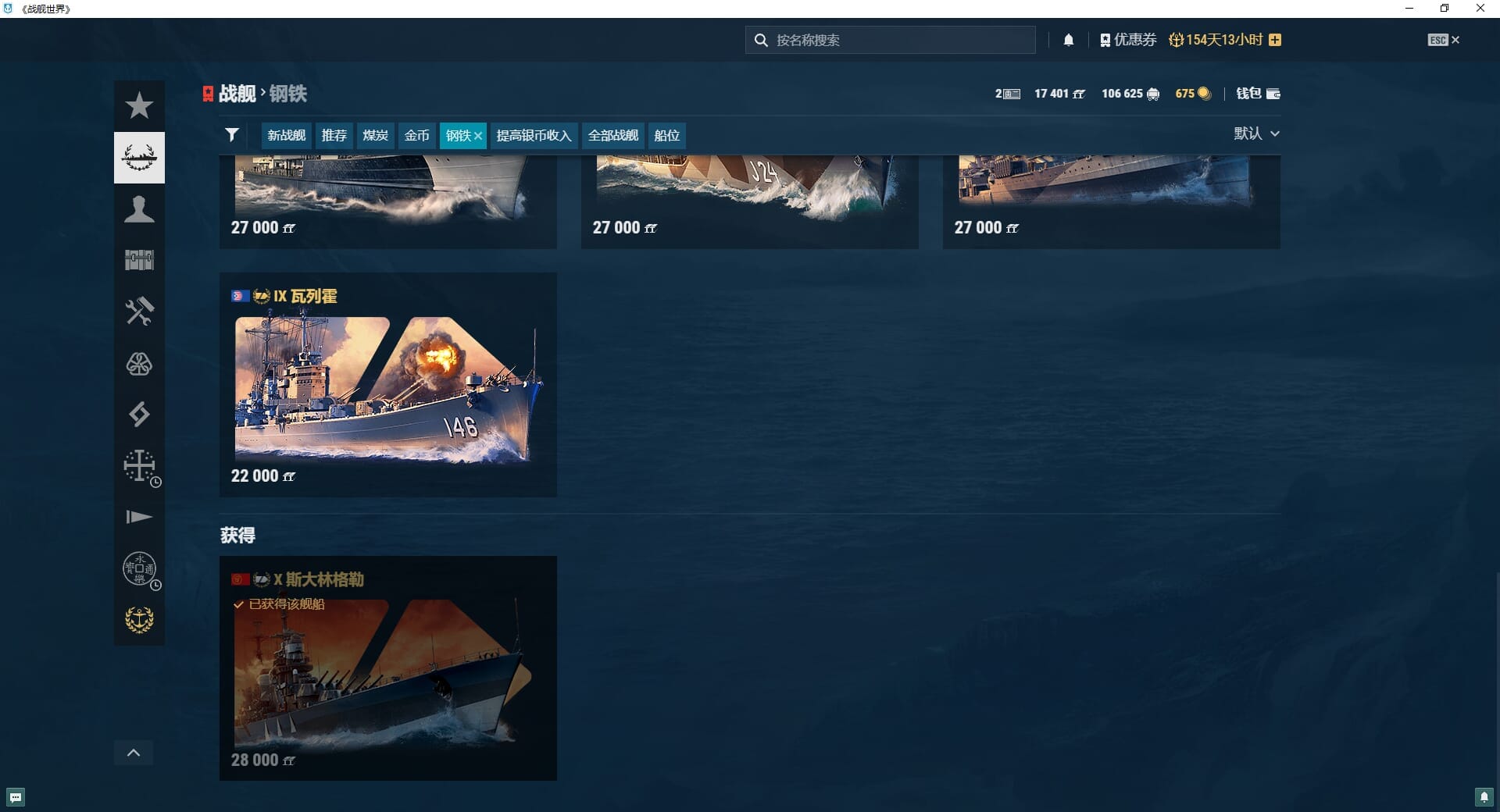Open the star featured section in sidebar

139,105
